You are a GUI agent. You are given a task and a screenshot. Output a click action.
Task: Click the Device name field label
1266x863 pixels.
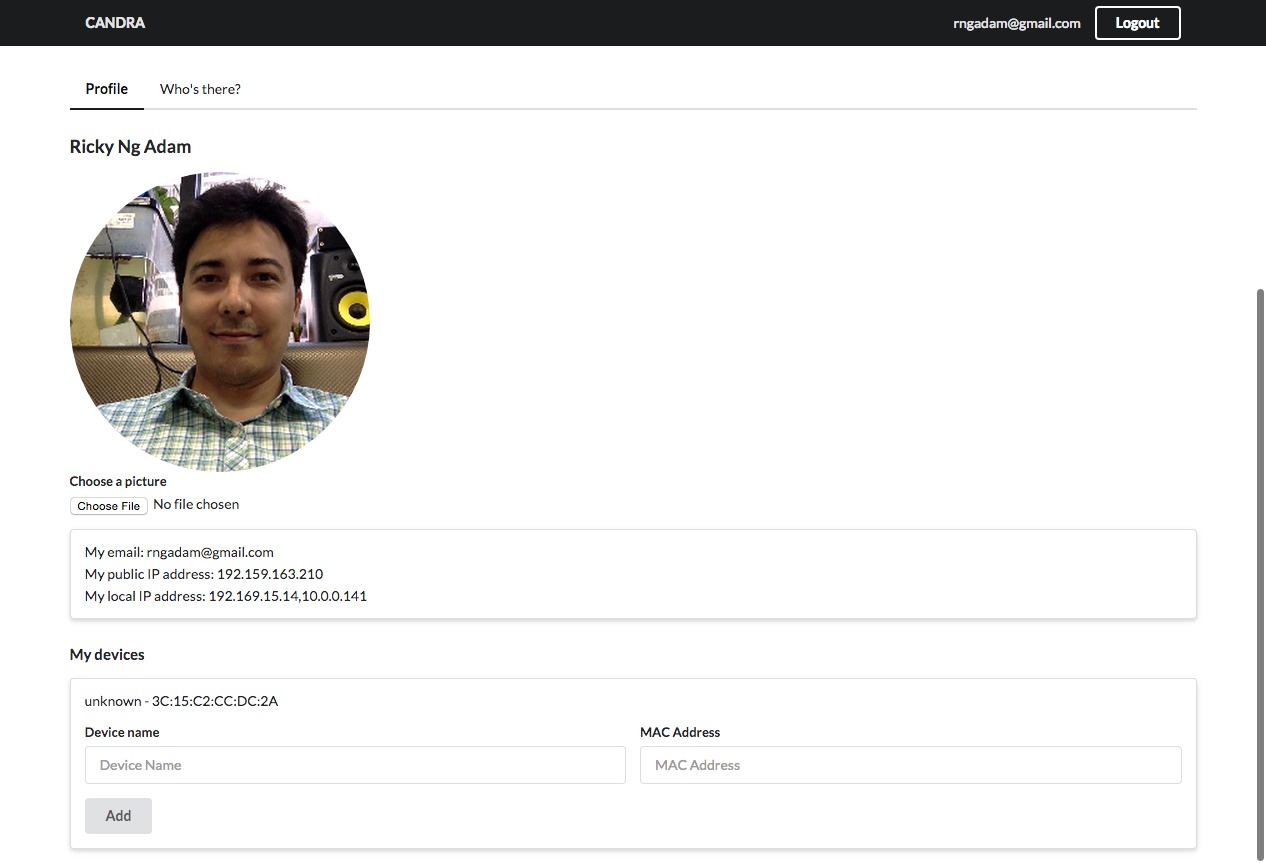point(122,733)
